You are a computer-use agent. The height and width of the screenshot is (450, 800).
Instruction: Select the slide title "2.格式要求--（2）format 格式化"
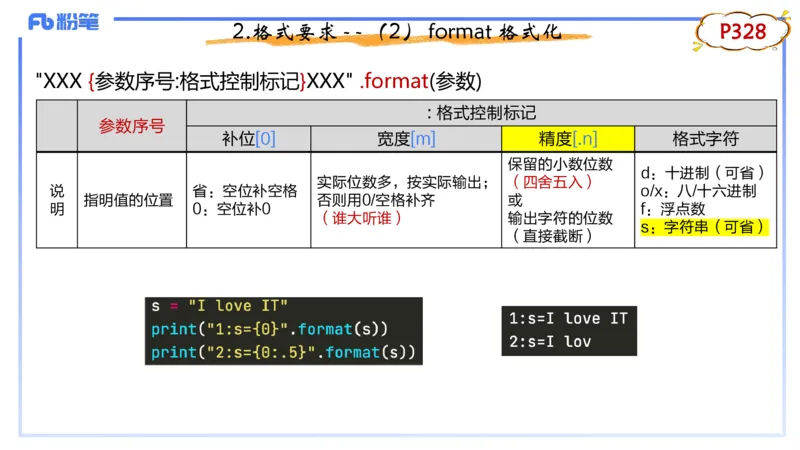pos(396,32)
